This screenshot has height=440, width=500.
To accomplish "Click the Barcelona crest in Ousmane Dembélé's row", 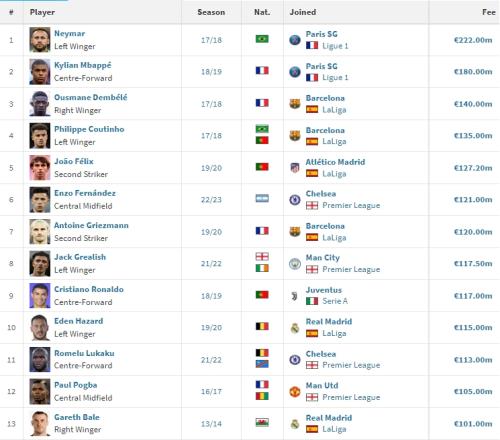I will [x=295, y=104].
